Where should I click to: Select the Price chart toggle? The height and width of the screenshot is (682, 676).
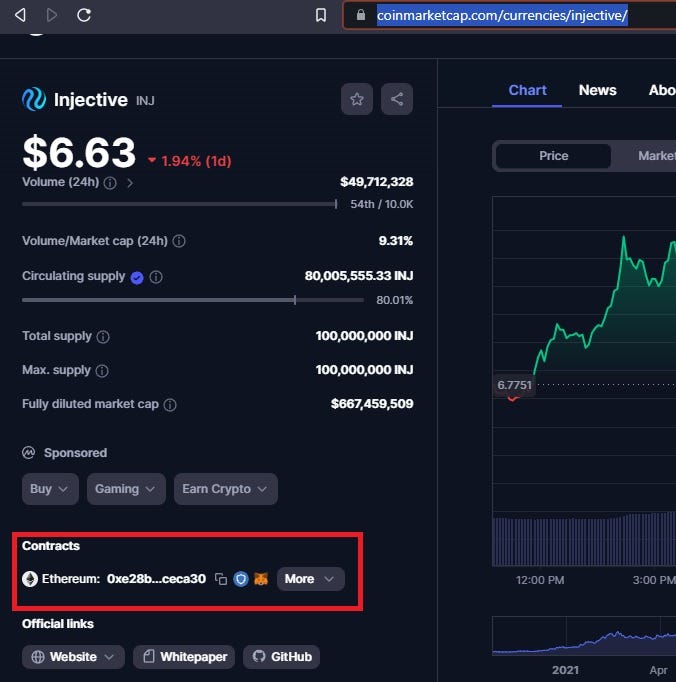[553, 156]
